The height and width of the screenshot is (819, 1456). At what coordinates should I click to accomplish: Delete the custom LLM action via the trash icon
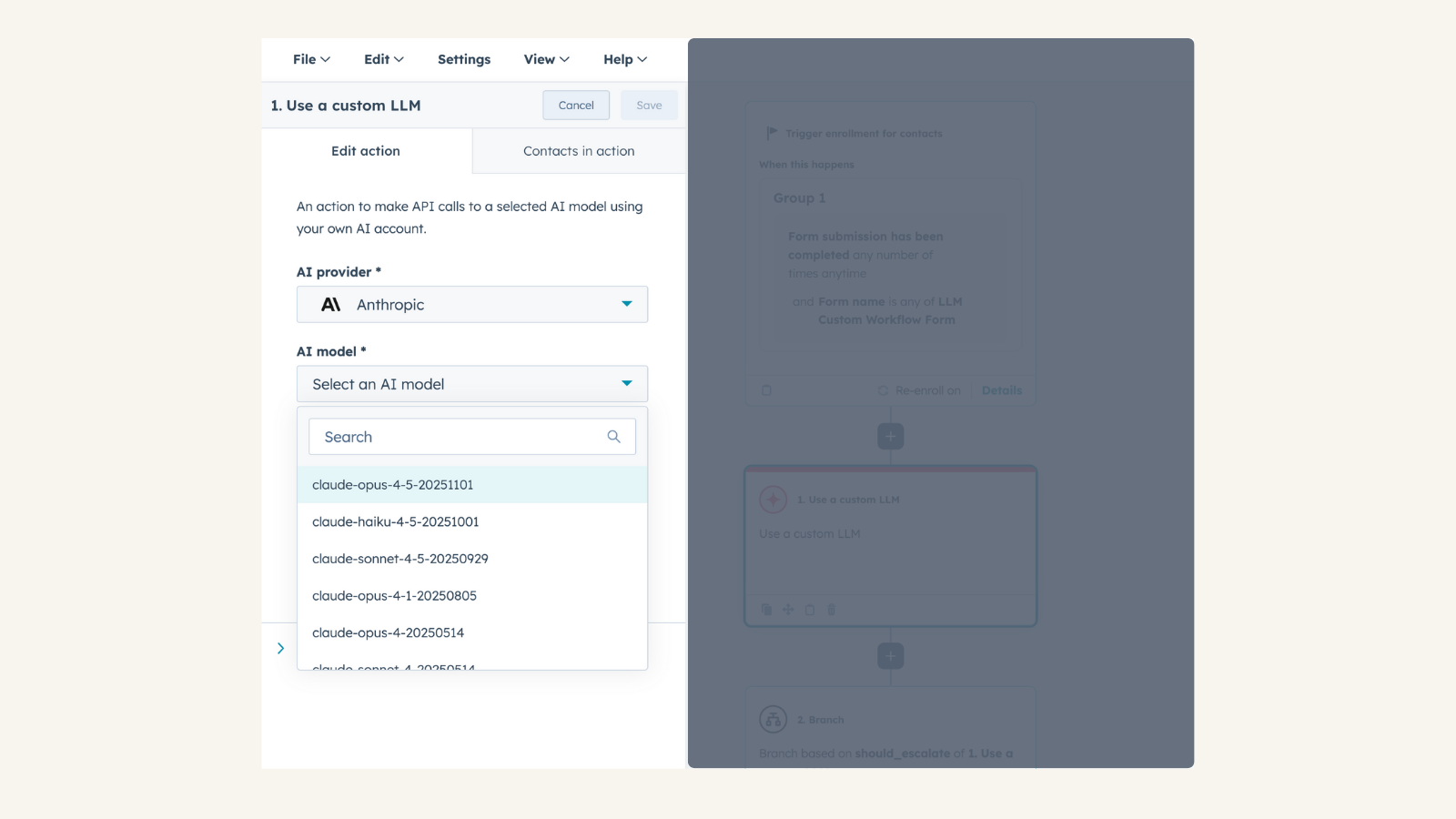pyautogui.click(x=831, y=609)
